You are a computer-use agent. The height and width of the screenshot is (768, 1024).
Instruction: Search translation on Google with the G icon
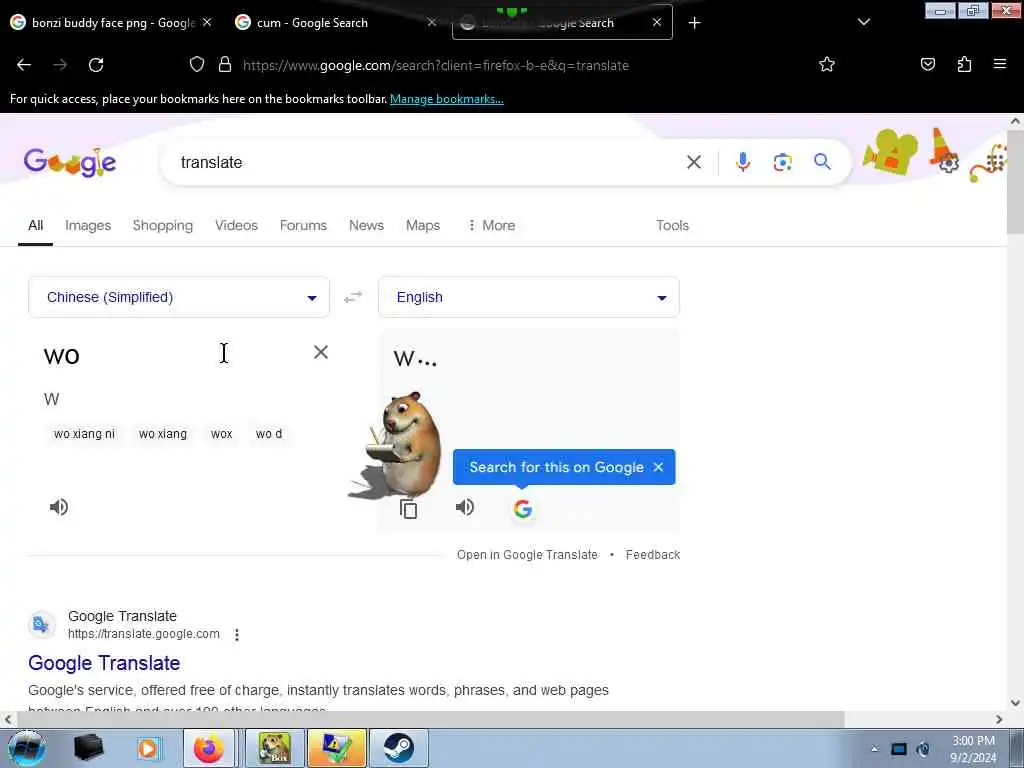tap(522, 509)
